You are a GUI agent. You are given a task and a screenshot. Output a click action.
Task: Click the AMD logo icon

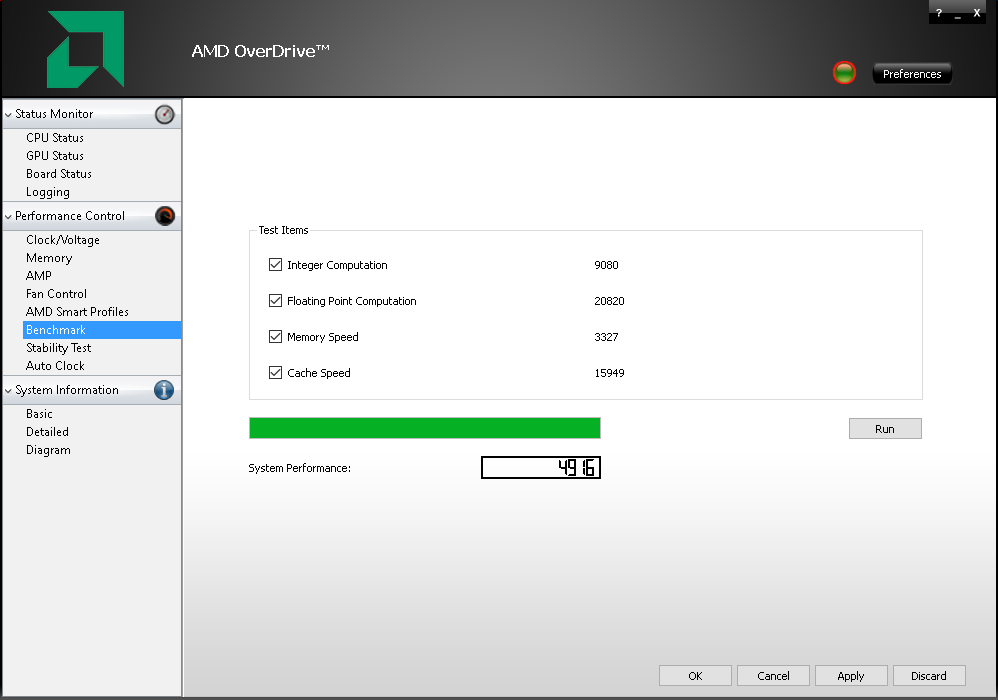click(85, 49)
